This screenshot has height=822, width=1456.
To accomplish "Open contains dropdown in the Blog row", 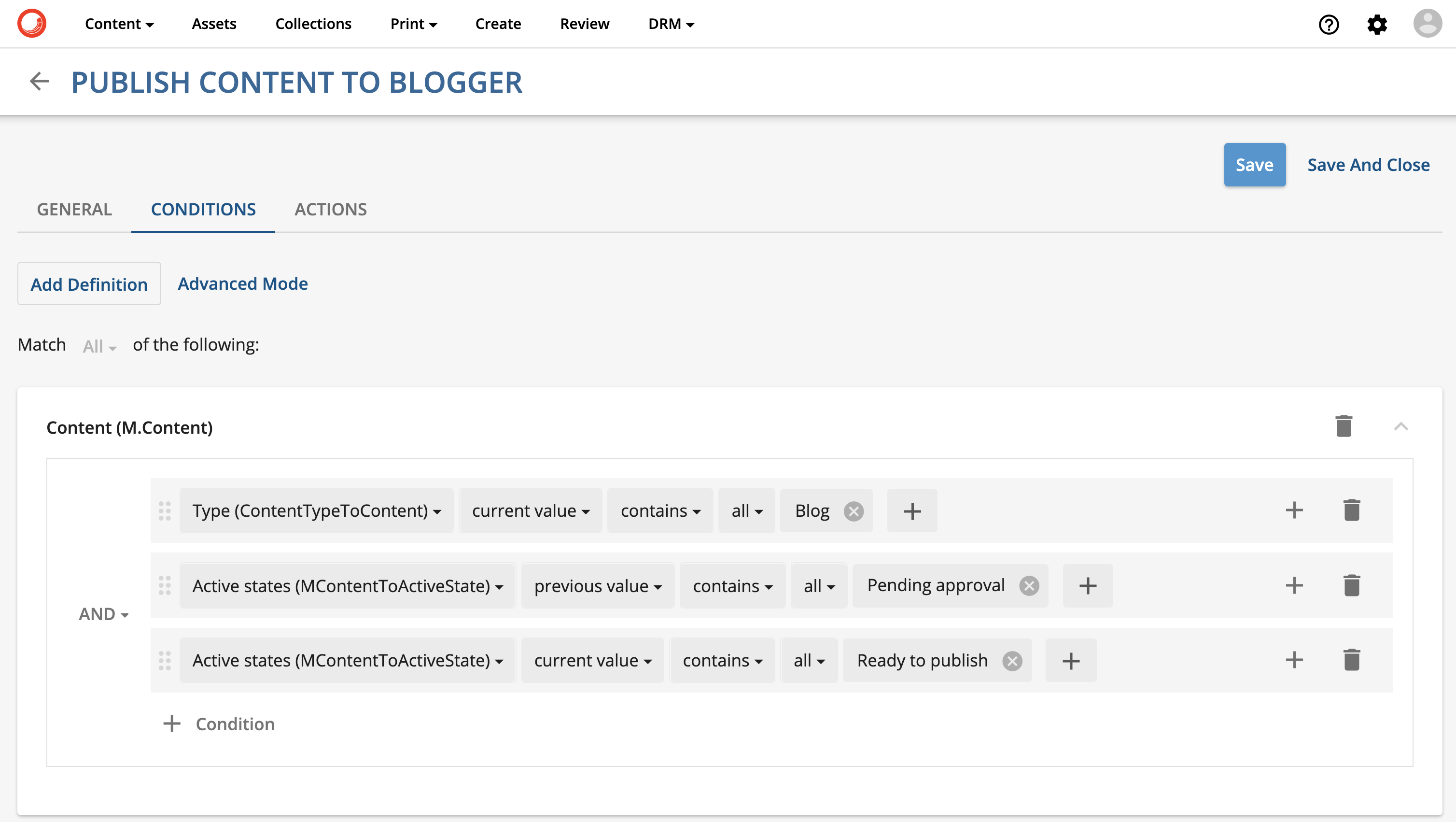I will tap(660, 510).
